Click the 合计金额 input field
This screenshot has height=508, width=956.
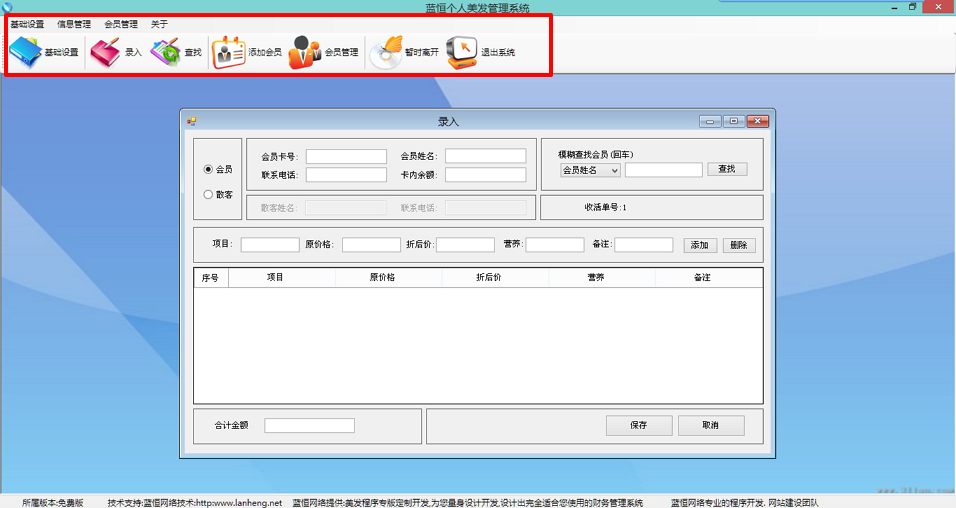tap(310, 425)
